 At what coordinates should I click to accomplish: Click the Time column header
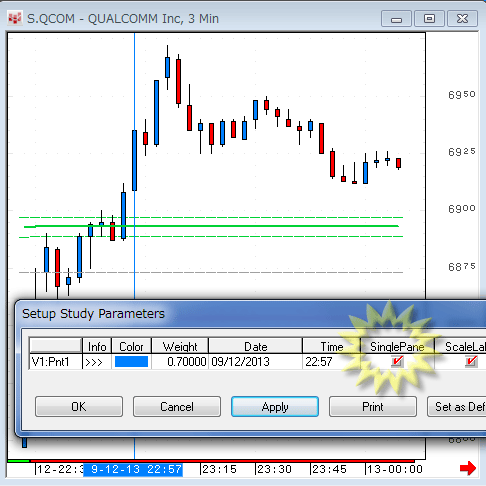click(x=331, y=346)
